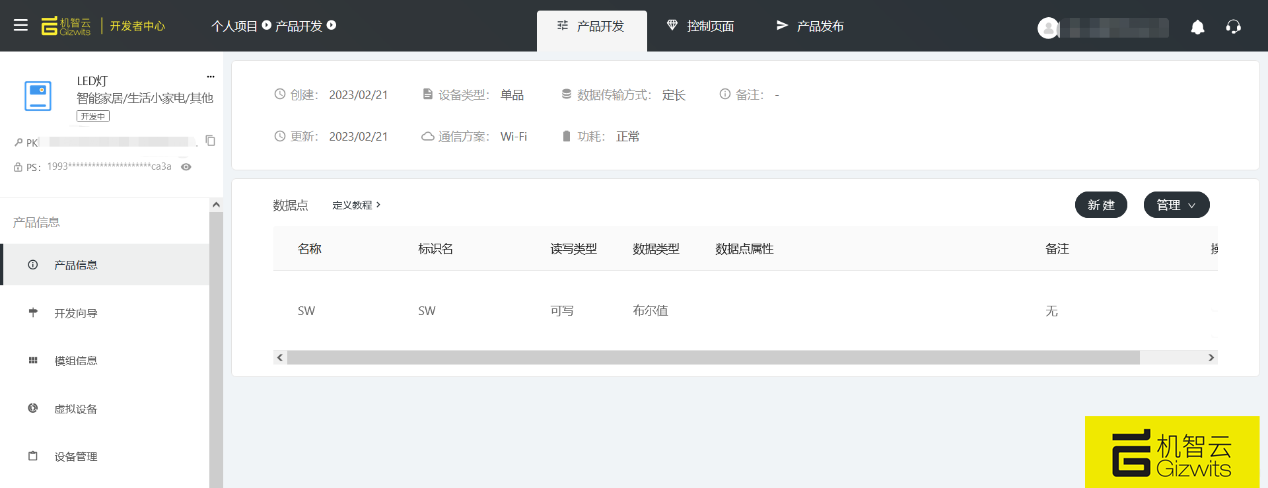The width and height of the screenshot is (1268, 488).
Task: Copy the product key (PK)
Action: pos(210,141)
